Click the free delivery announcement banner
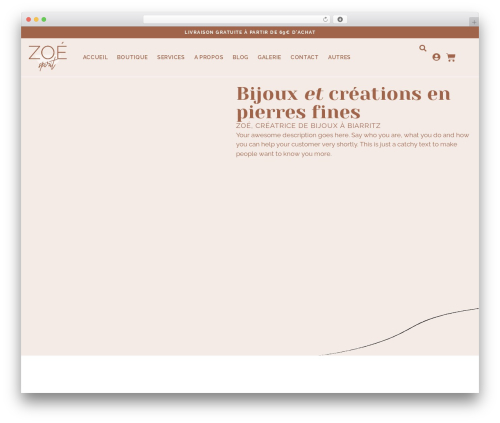The width and height of the screenshot is (500, 423). (250, 32)
